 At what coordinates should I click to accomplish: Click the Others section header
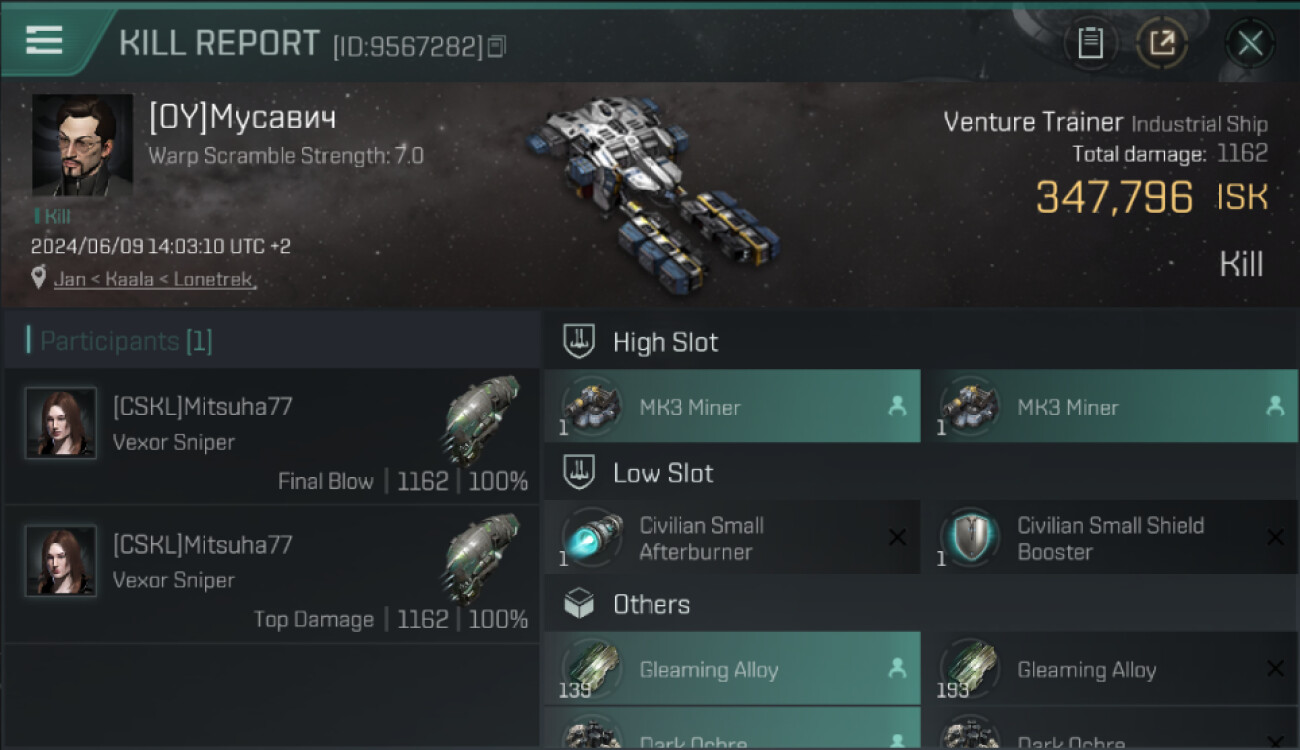click(x=651, y=604)
